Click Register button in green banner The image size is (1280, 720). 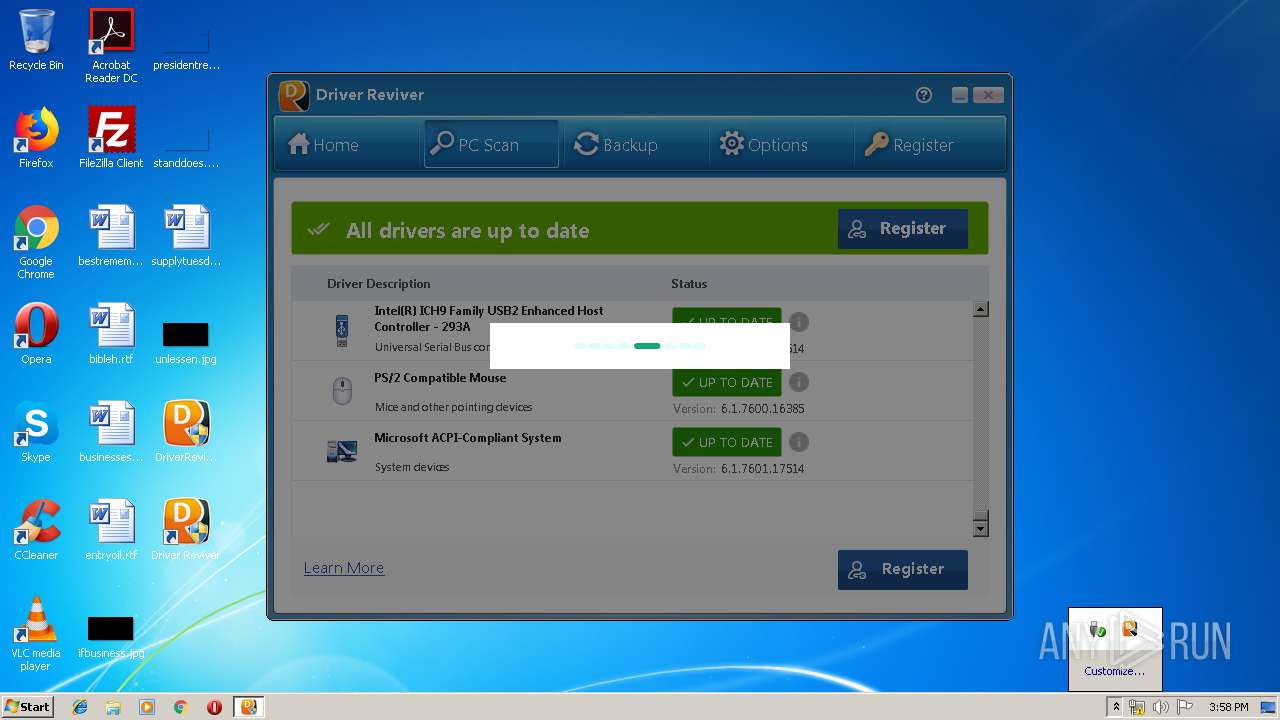pyautogui.click(x=903, y=229)
